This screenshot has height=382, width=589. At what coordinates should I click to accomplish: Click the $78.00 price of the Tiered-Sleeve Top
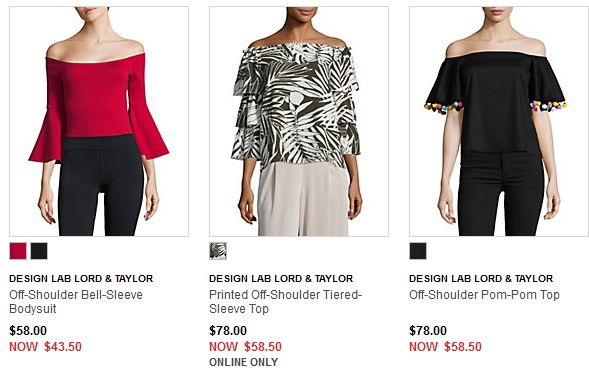pyautogui.click(x=228, y=331)
